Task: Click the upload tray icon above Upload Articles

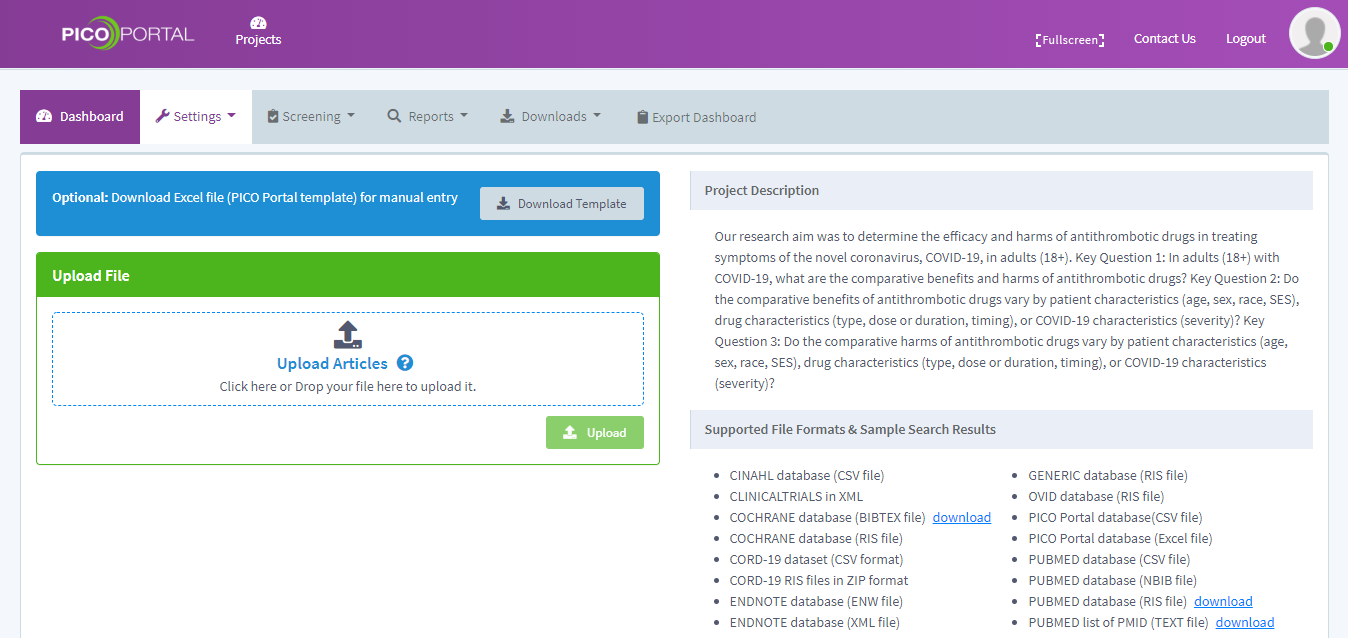Action: point(347,334)
